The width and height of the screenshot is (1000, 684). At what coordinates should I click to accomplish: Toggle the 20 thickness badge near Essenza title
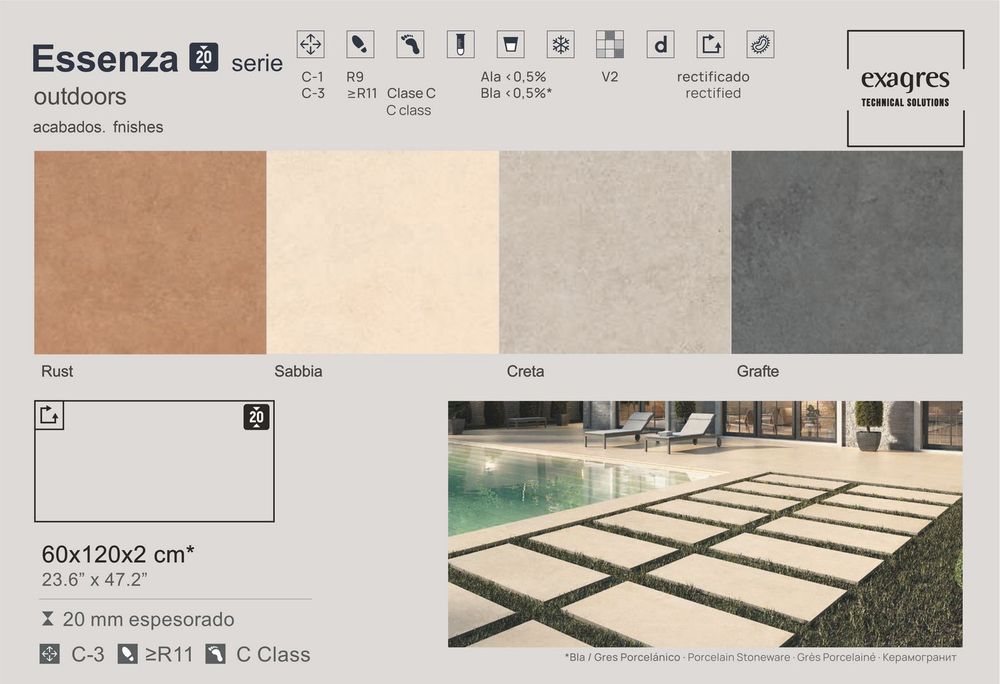click(x=205, y=57)
